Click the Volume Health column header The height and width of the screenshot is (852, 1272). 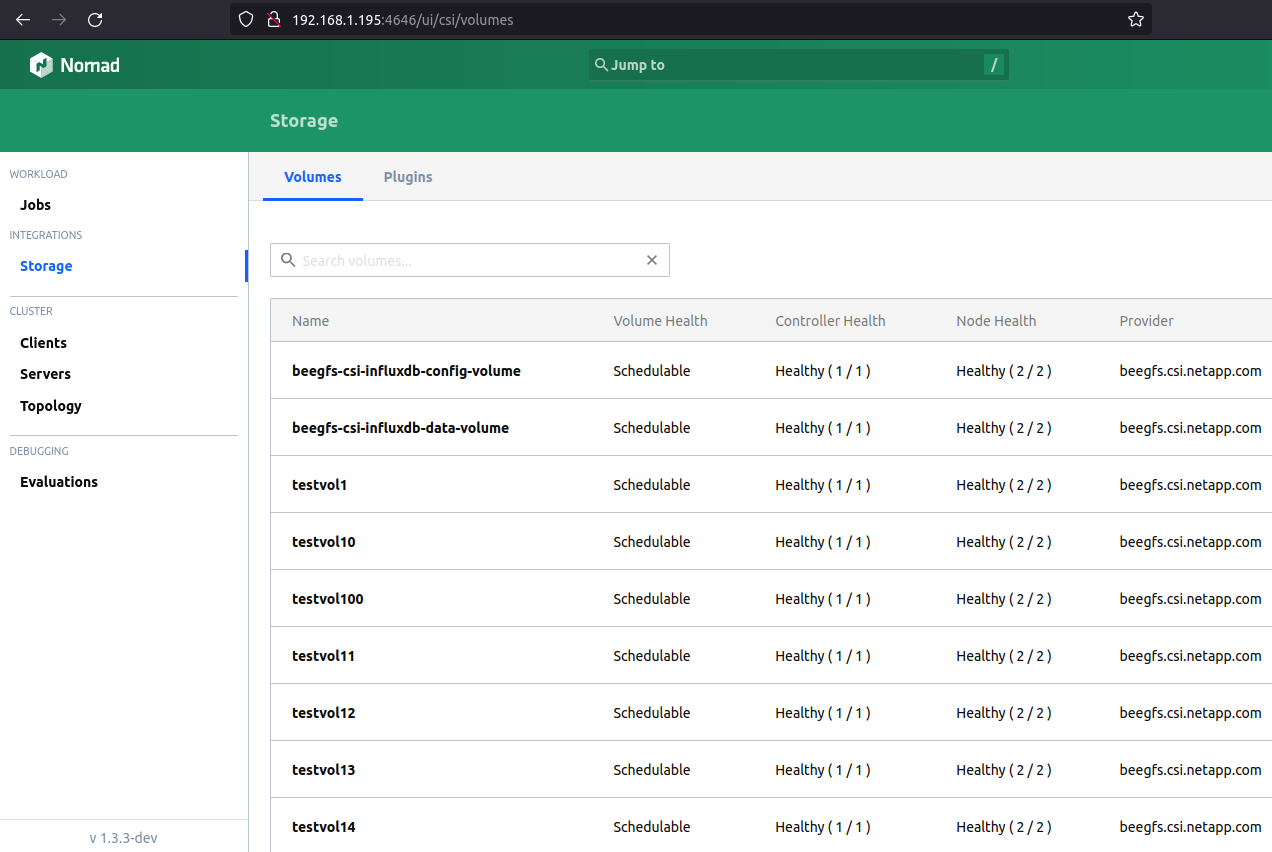tap(660, 321)
